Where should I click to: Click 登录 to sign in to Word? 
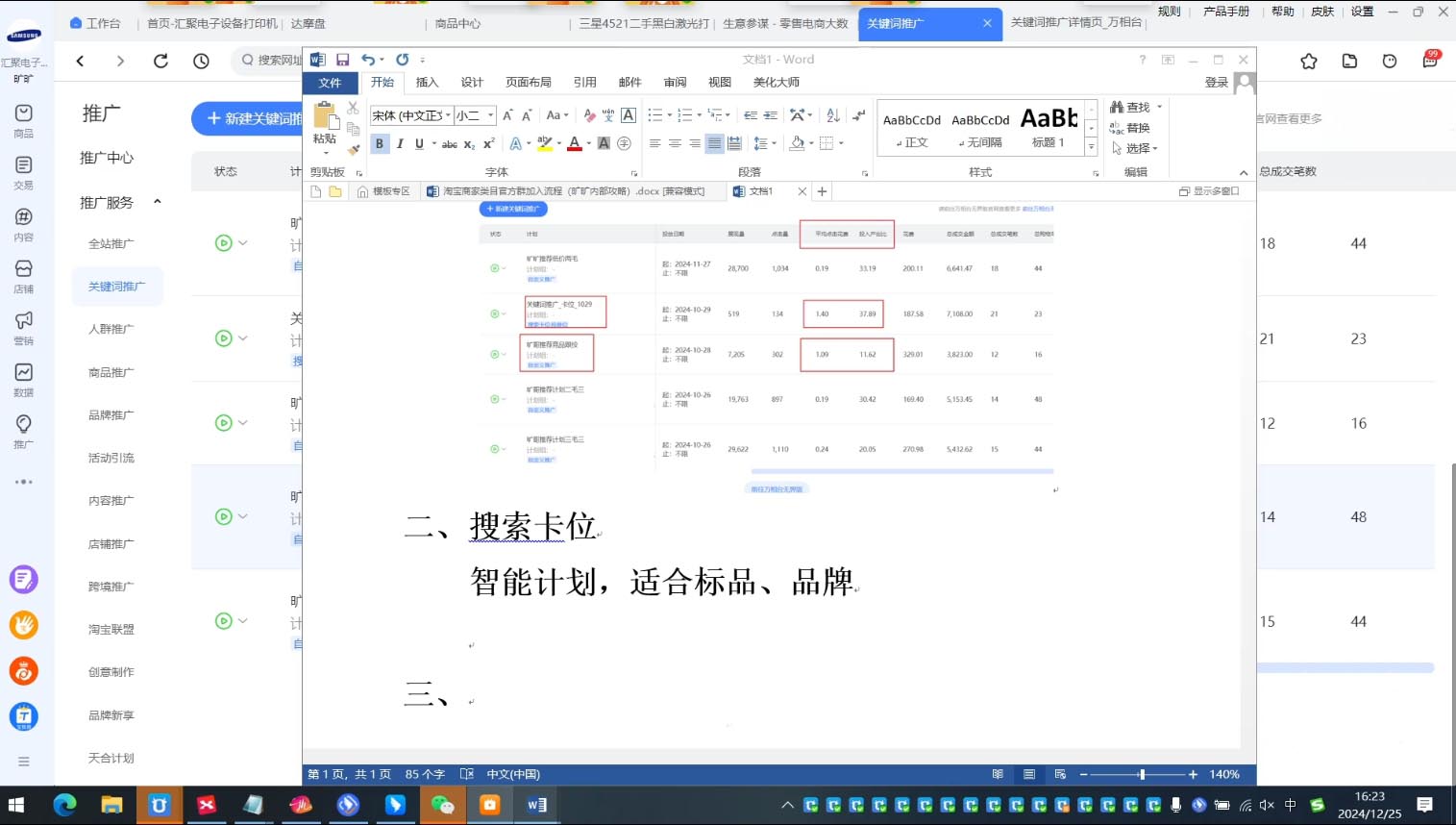tap(1217, 83)
